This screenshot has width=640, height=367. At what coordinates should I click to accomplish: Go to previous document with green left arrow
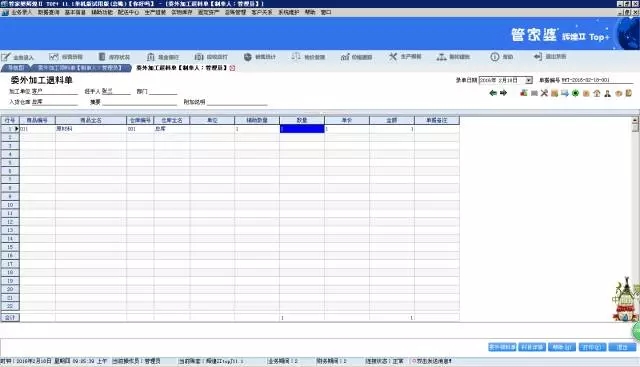tap(493, 93)
